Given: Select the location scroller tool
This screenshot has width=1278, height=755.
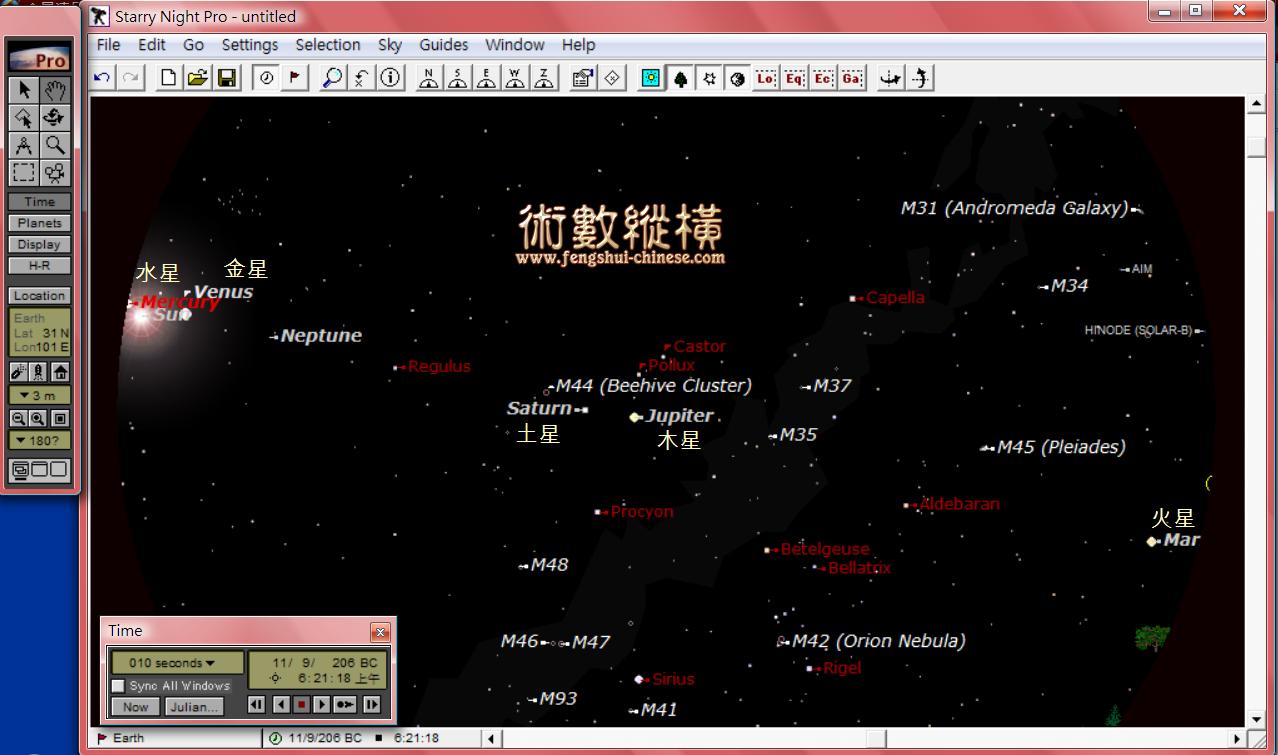Looking at the screenshot, I should click(54, 118).
